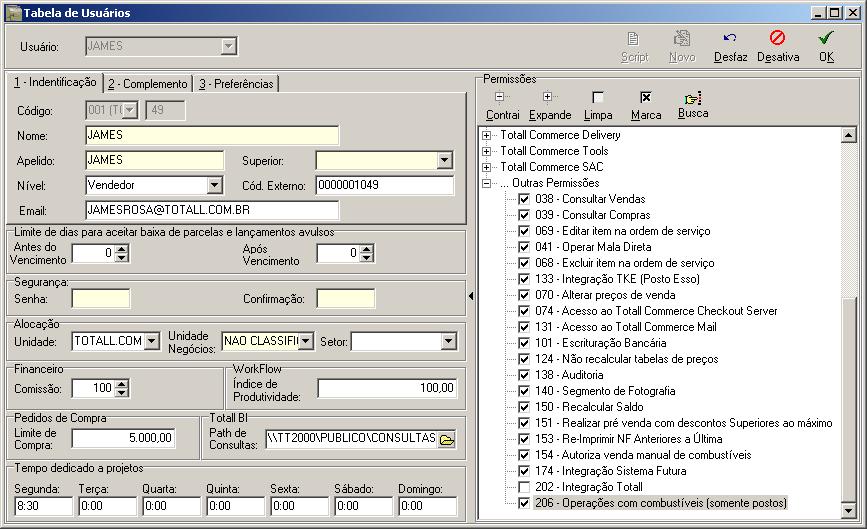Click the Desfaz undo icon
Image resolution: width=867 pixels, height=529 pixels.
[730, 38]
